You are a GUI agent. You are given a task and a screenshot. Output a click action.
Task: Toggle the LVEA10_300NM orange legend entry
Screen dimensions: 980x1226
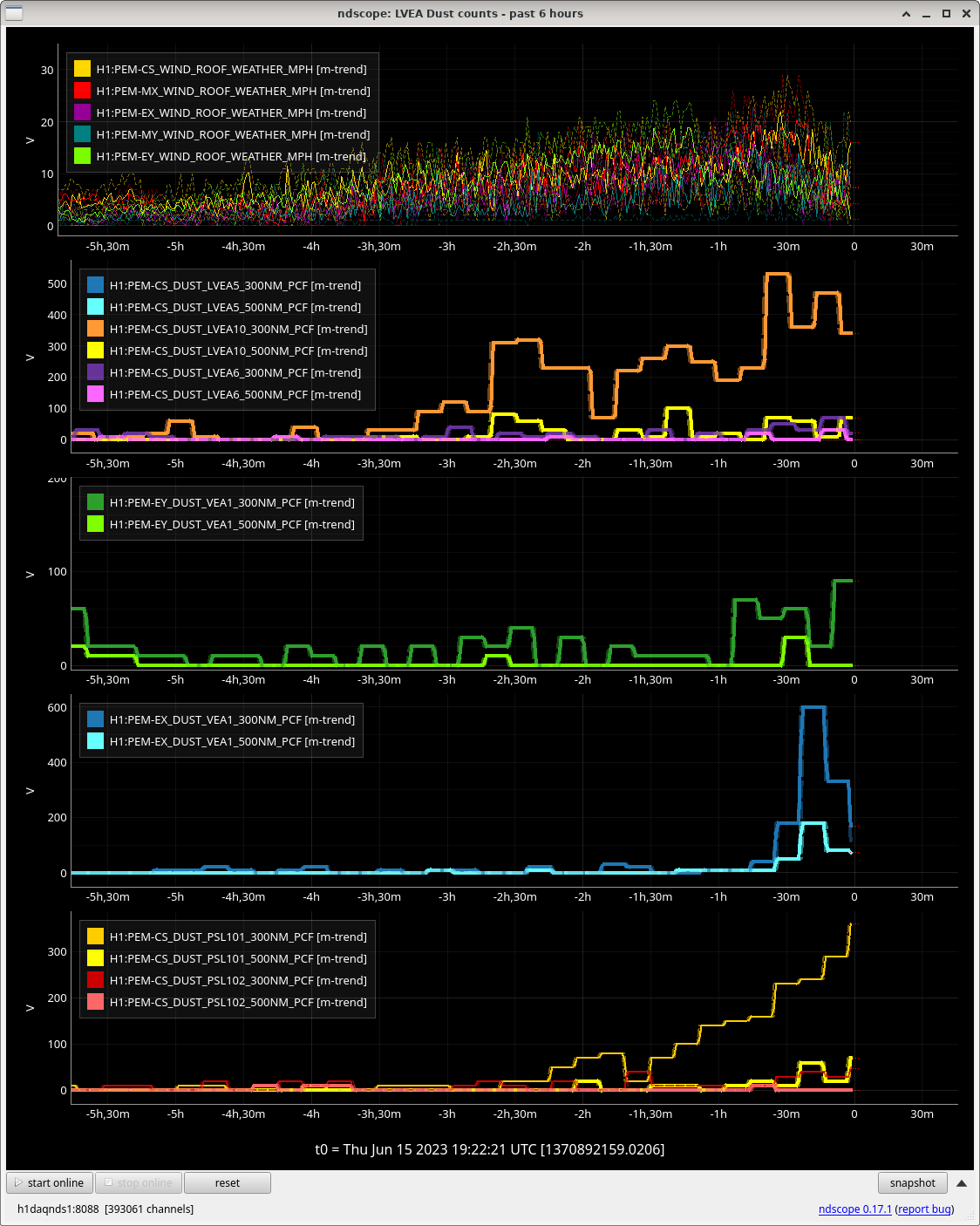click(238, 329)
